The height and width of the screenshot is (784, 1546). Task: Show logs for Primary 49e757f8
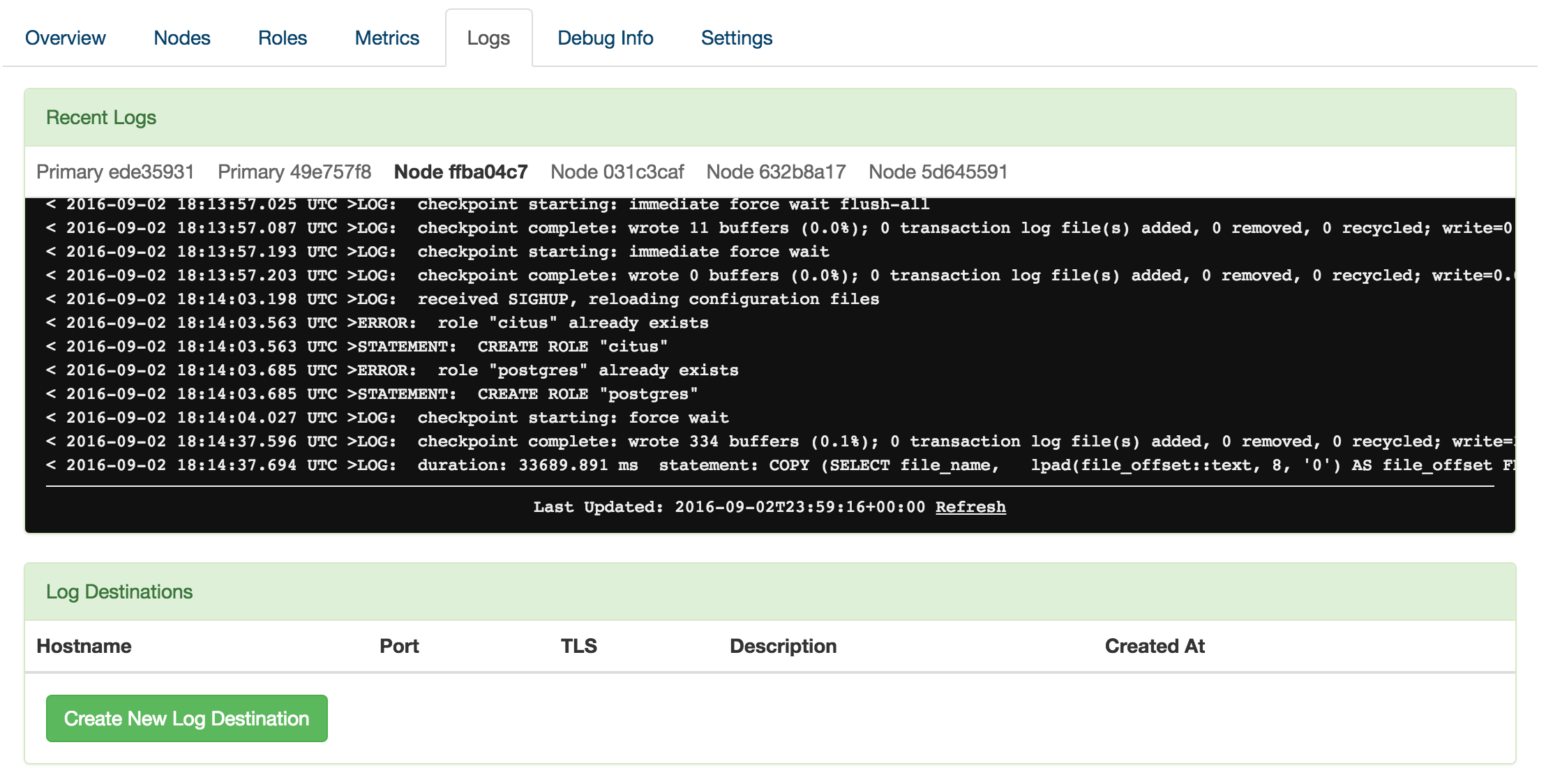294,172
